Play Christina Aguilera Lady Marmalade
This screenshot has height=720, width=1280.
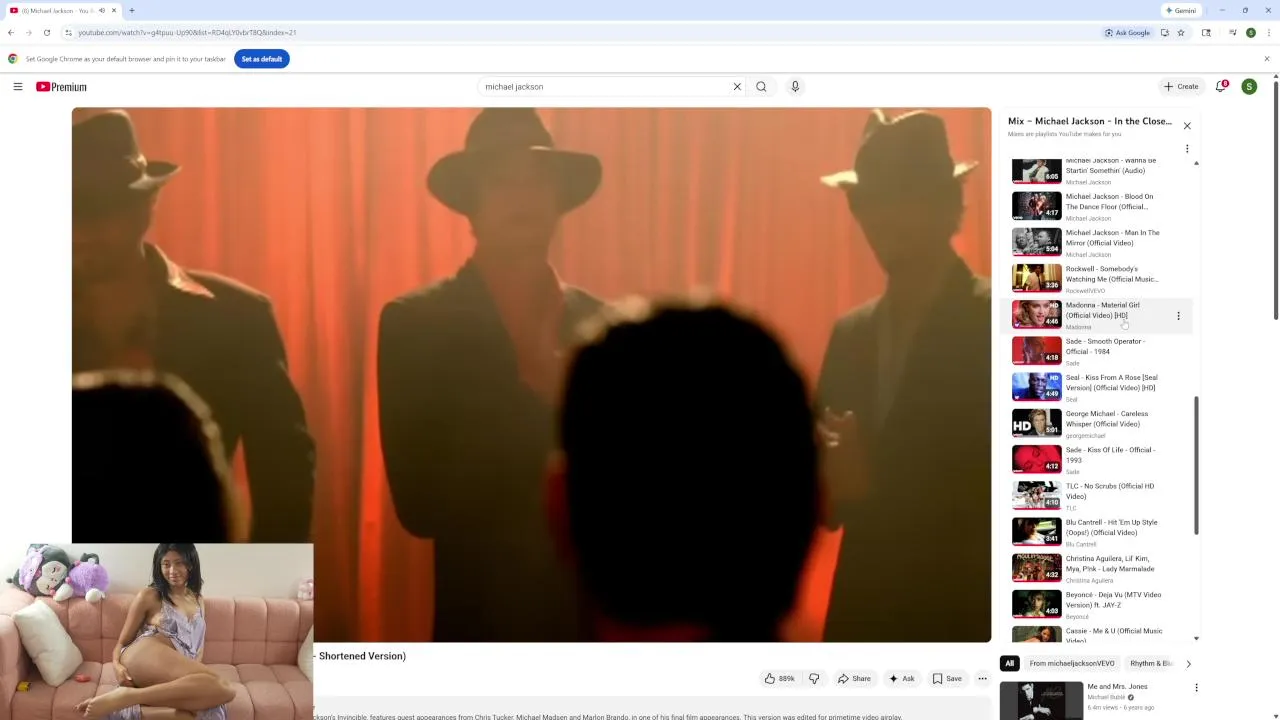(x=1097, y=568)
